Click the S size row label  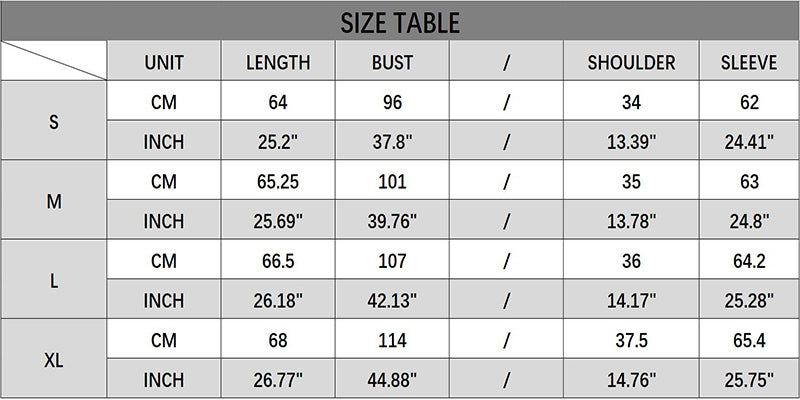click(54, 121)
